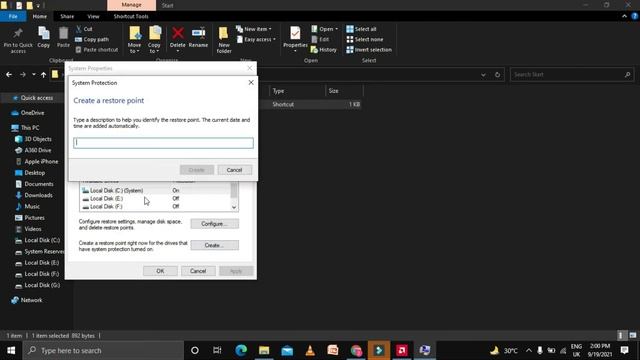Open the File tab
The width and height of the screenshot is (640, 360).
click(13, 16)
